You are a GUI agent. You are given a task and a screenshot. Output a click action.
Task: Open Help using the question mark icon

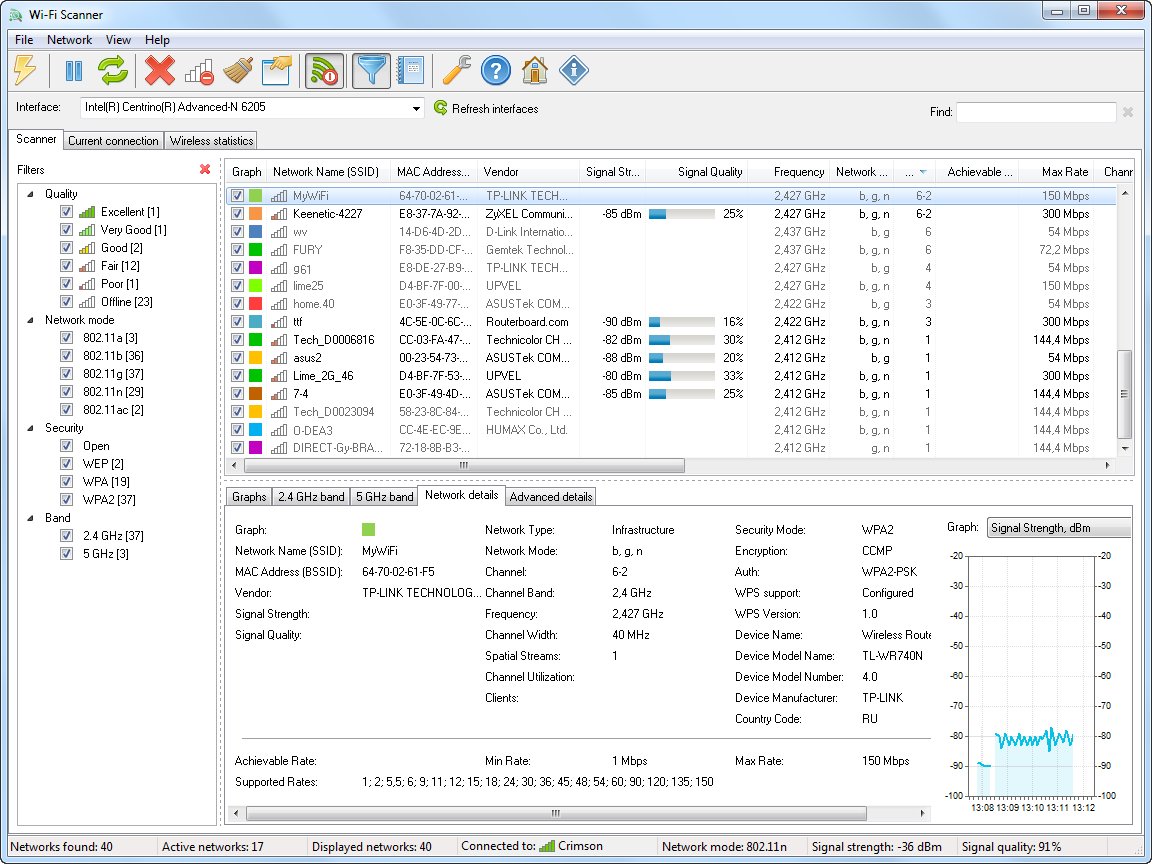496,70
